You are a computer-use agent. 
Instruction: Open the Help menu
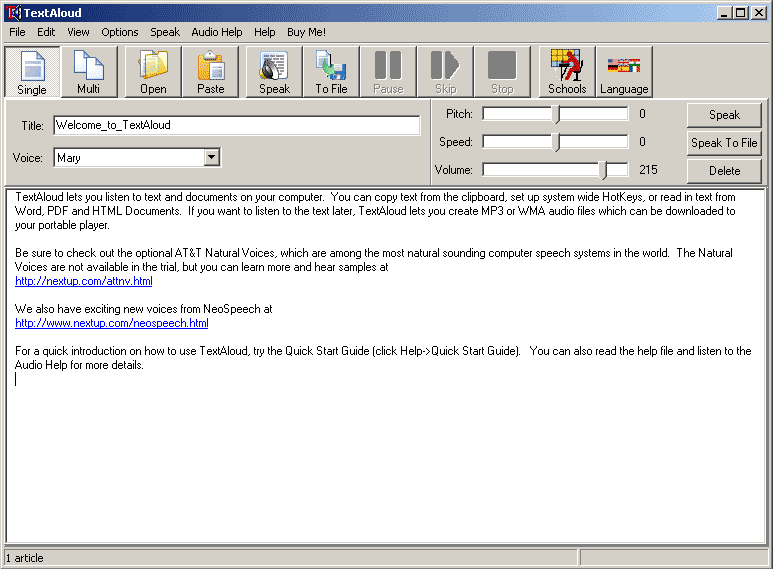(265, 32)
